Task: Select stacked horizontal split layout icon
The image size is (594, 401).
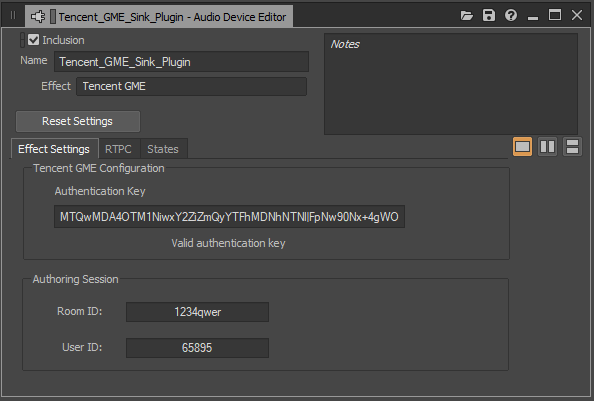Action: point(572,147)
